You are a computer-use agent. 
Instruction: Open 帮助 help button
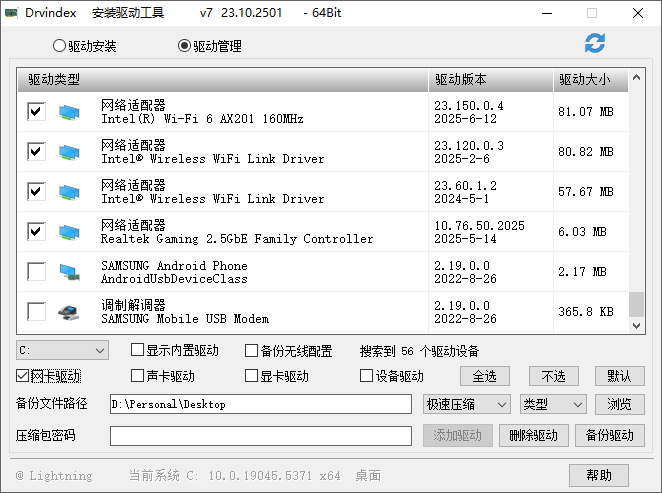click(599, 475)
